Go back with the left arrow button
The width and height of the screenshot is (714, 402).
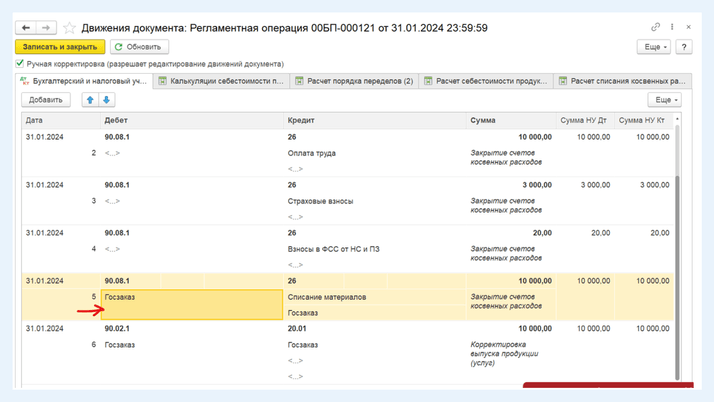[x=26, y=28]
